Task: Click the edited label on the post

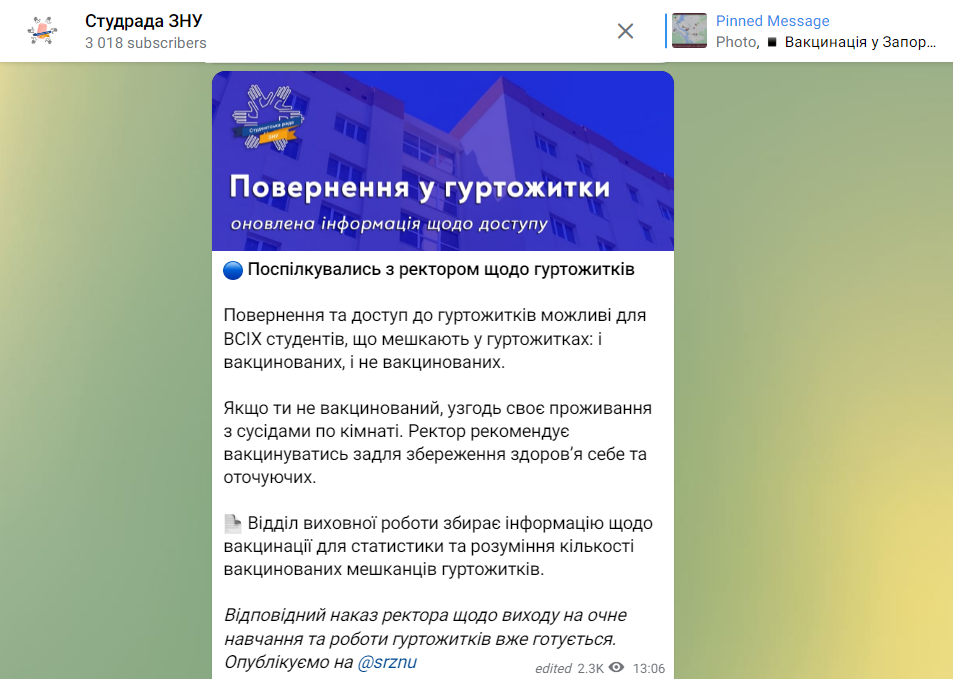Action: pyautogui.click(x=553, y=668)
